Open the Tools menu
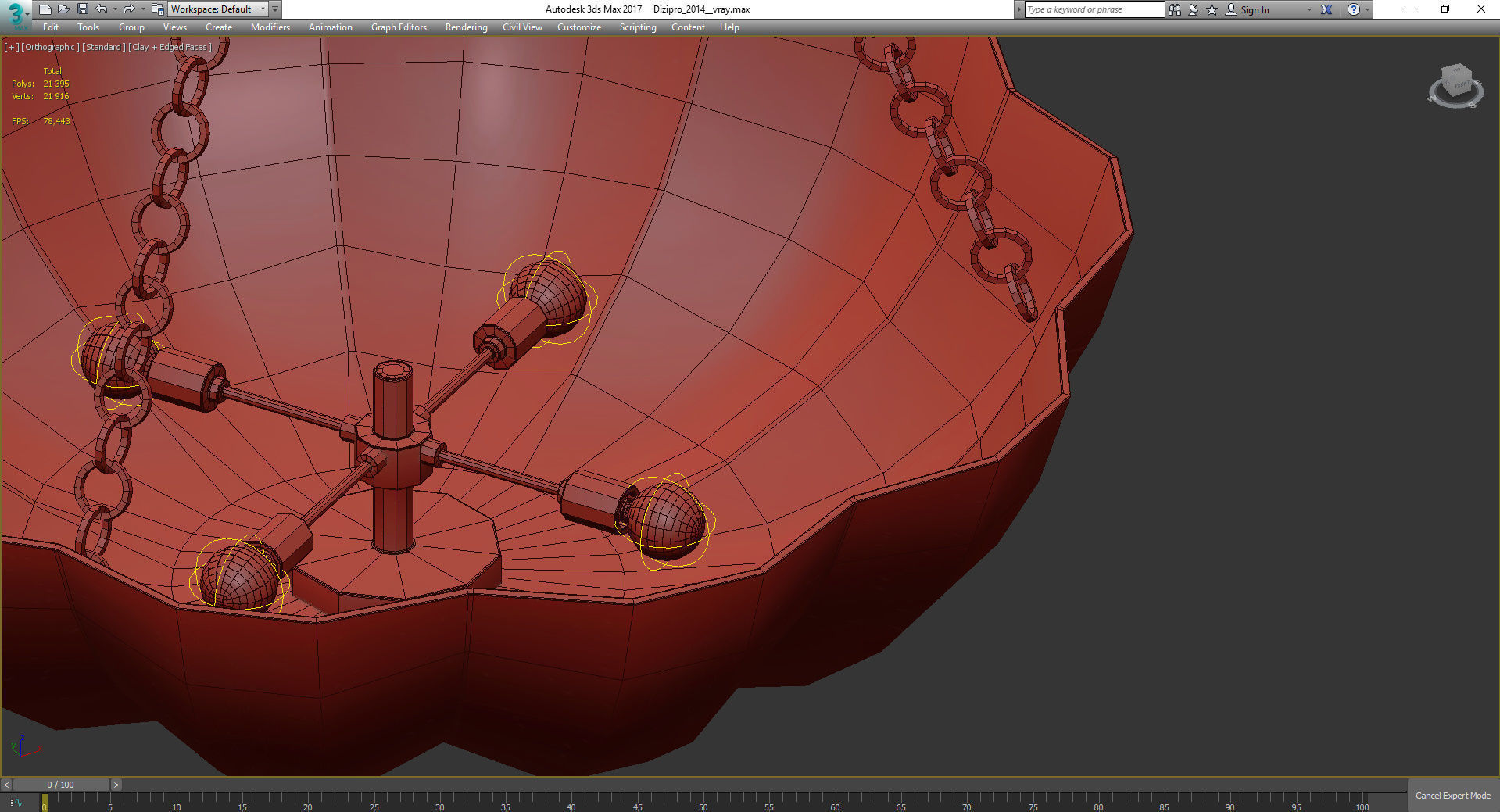The width and height of the screenshot is (1500, 812). click(x=88, y=27)
